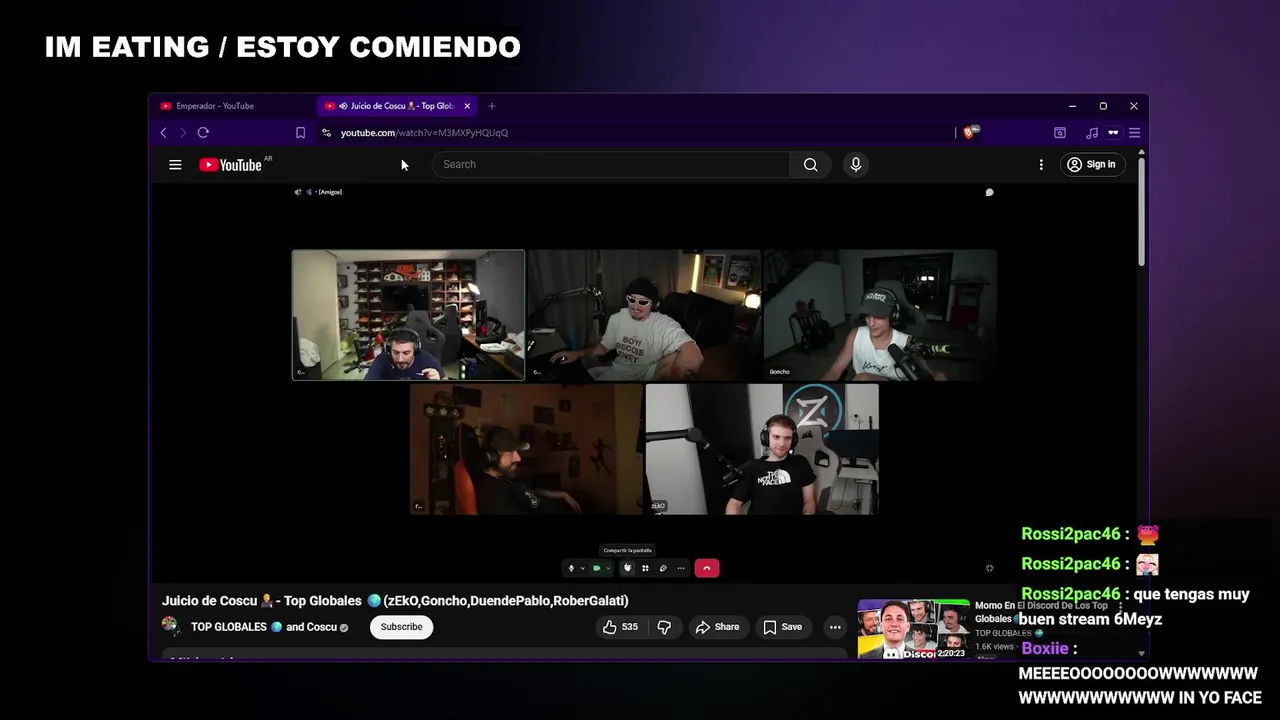The width and height of the screenshot is (1280, 720).
Task: Click the search magnifier button
Action: (x=810, y=164)
